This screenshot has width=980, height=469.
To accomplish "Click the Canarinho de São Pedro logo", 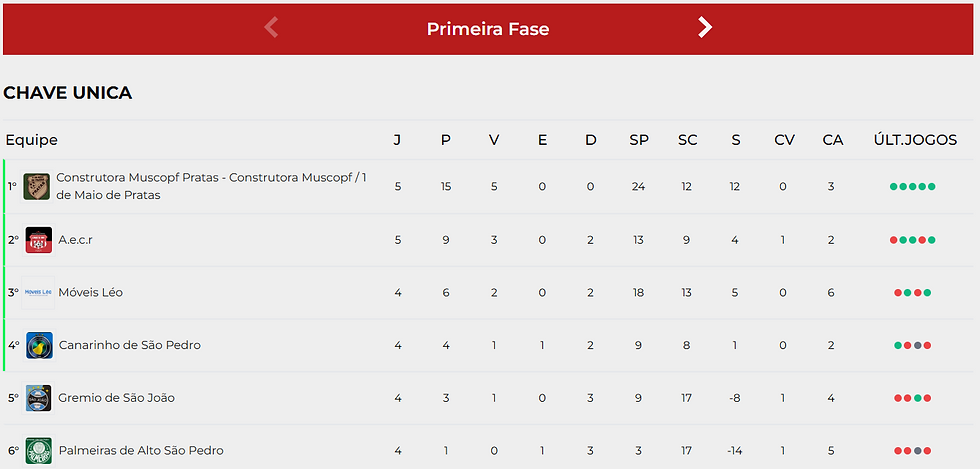I will point(39,345).
